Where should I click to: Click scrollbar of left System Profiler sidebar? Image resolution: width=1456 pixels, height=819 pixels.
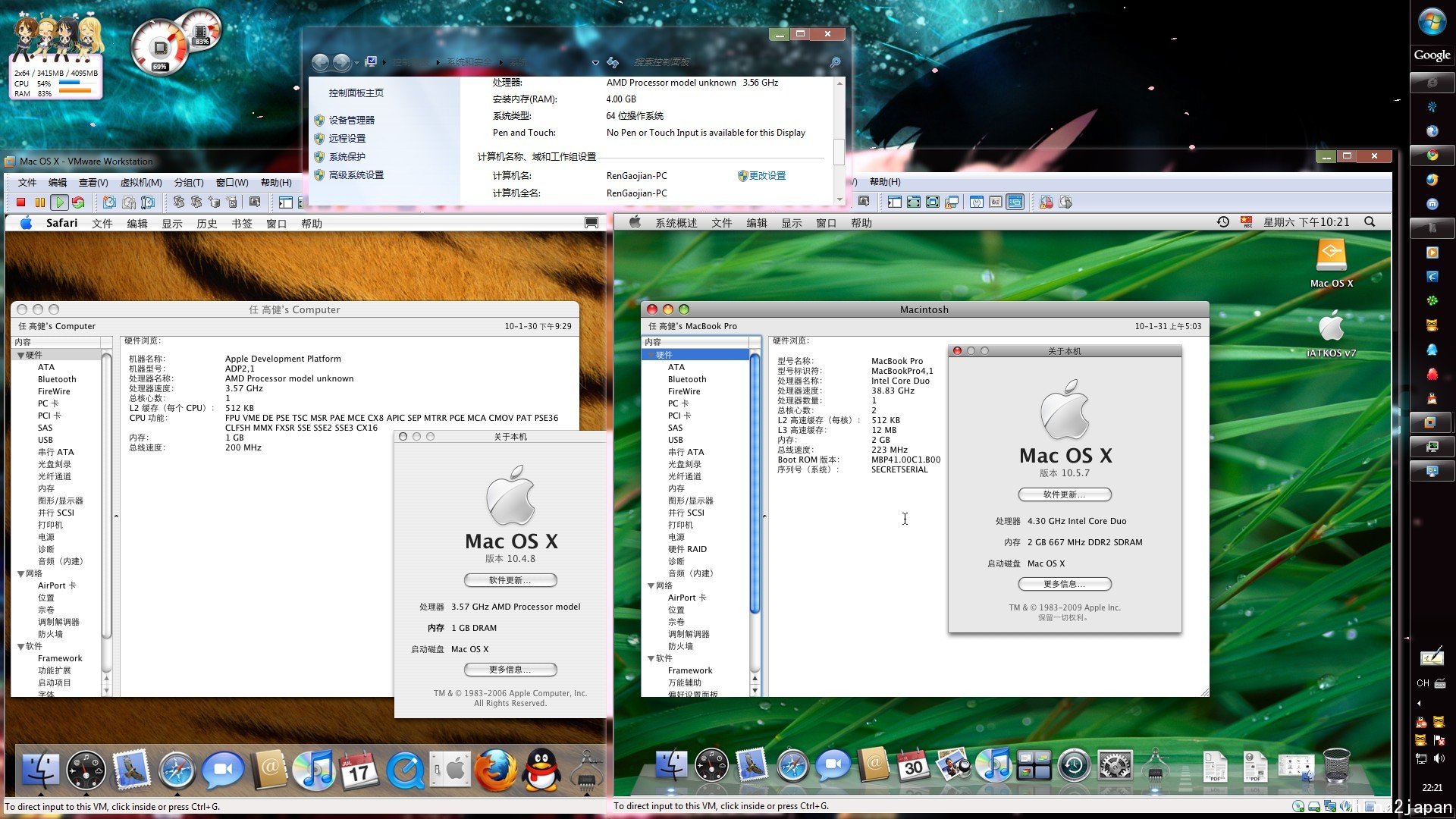coord(106,496)
